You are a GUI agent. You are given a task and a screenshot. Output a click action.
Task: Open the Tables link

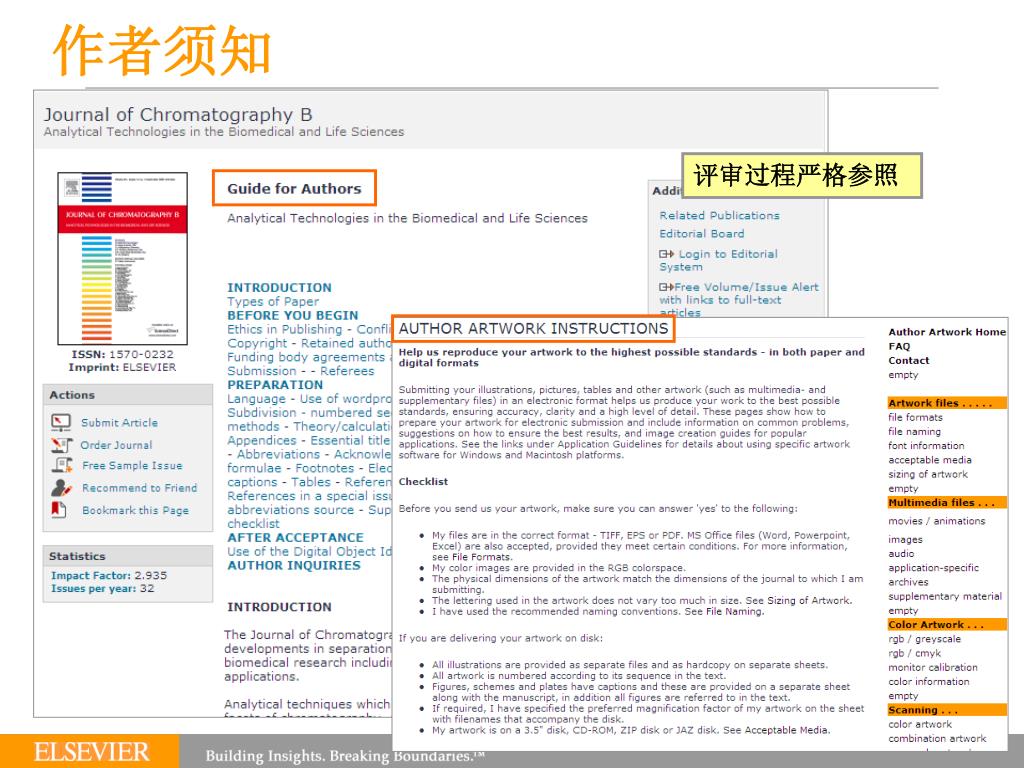click(x=311, y=482)
